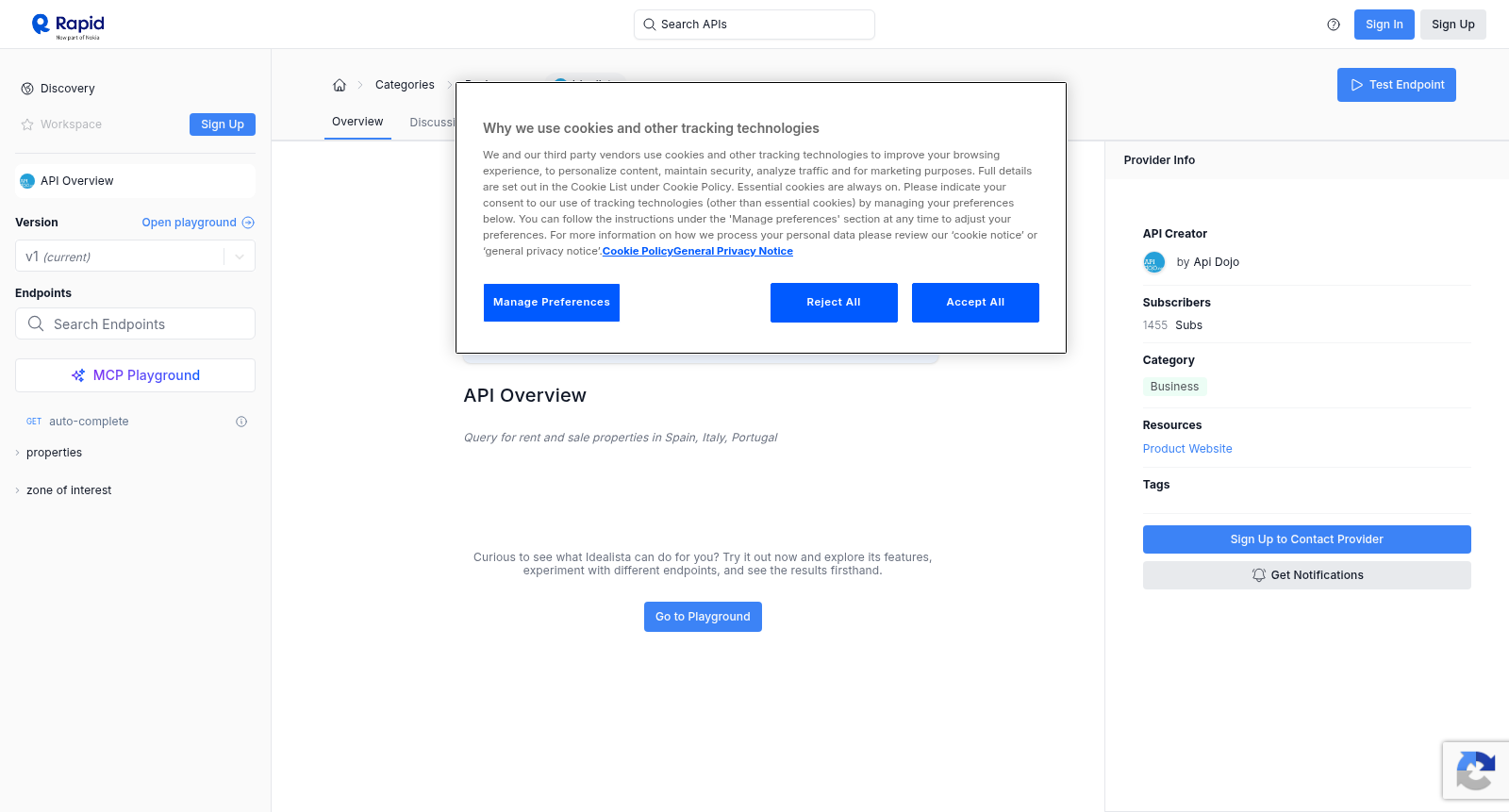Viewport: 1509px width, 812px height.
Task: Click Sign Up to Contact Provider
Action: point(1306,539)
